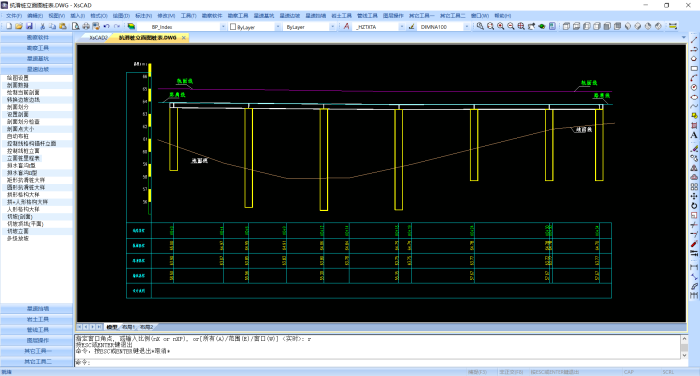Open the ByLayer color dropdown
This screenshot has width=700, height=376.
(x=278, y=27)
